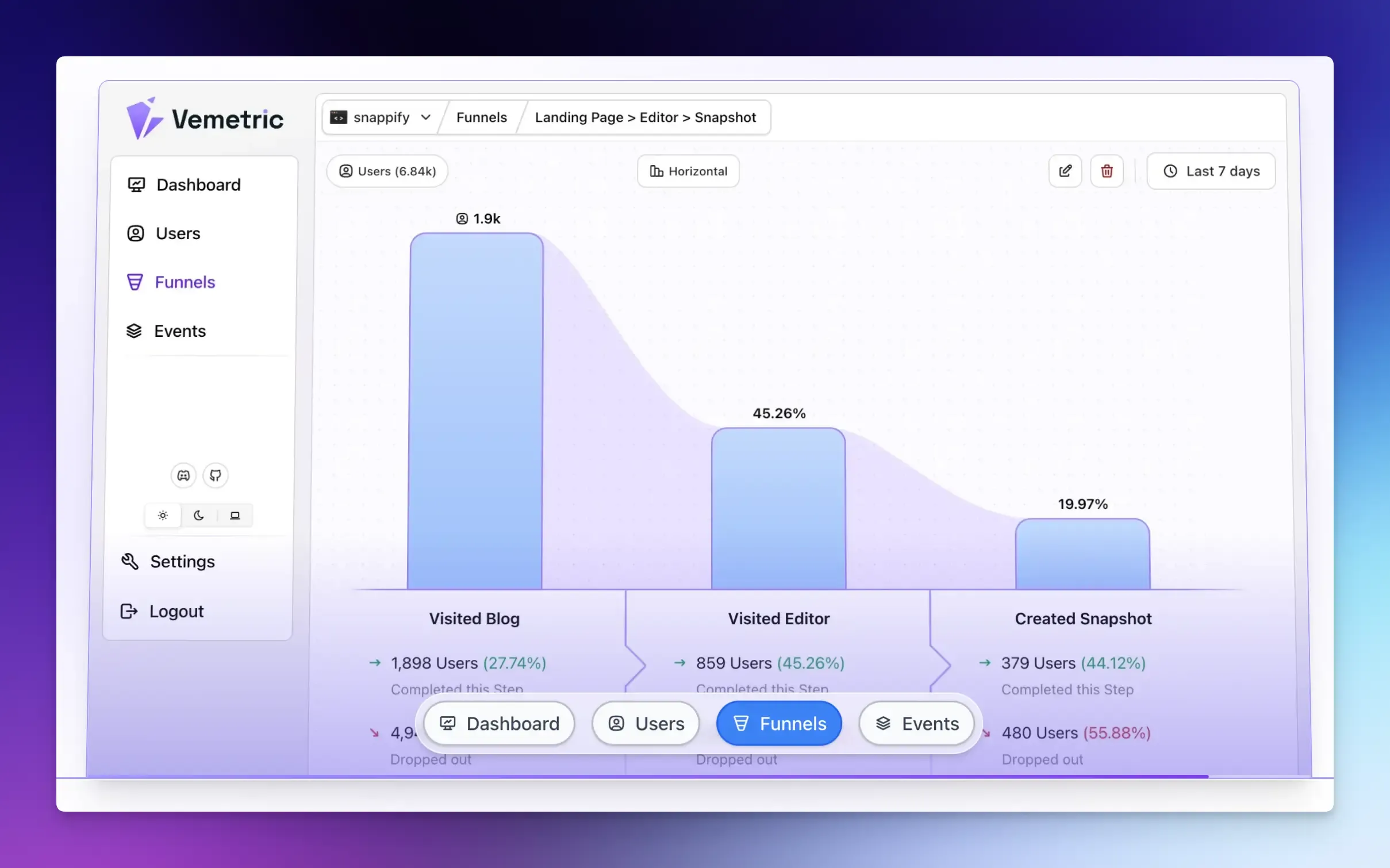
Task: Click the Settings tool icon in sidebar
Action: 130,562
